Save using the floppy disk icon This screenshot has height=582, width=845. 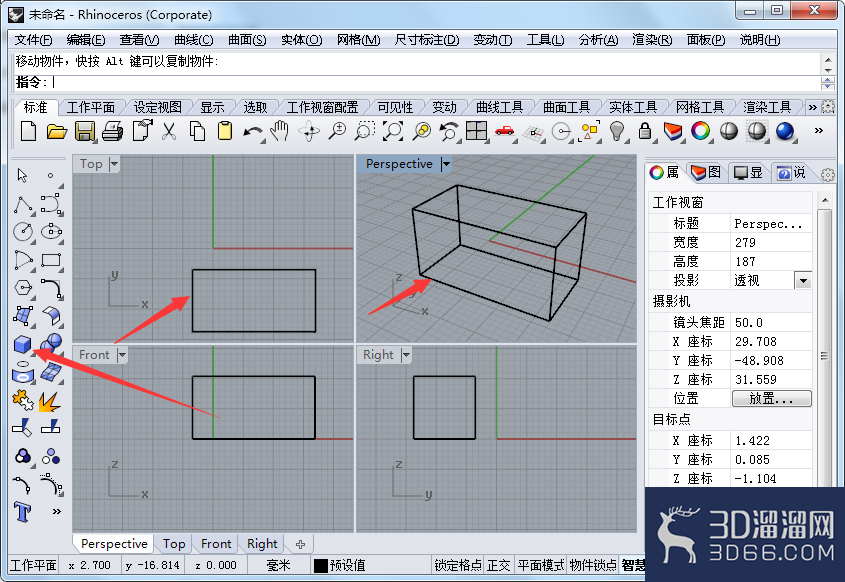[85, 131]
